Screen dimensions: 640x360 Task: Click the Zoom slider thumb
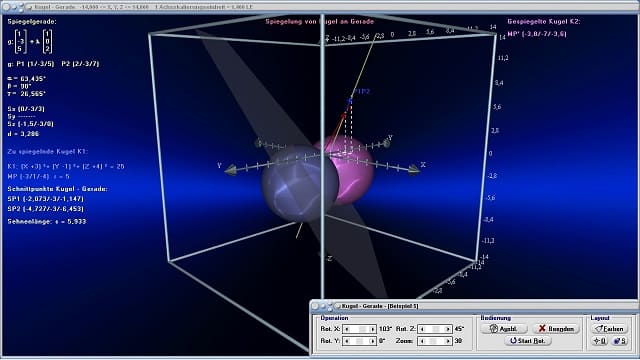[x=433, y=341]
